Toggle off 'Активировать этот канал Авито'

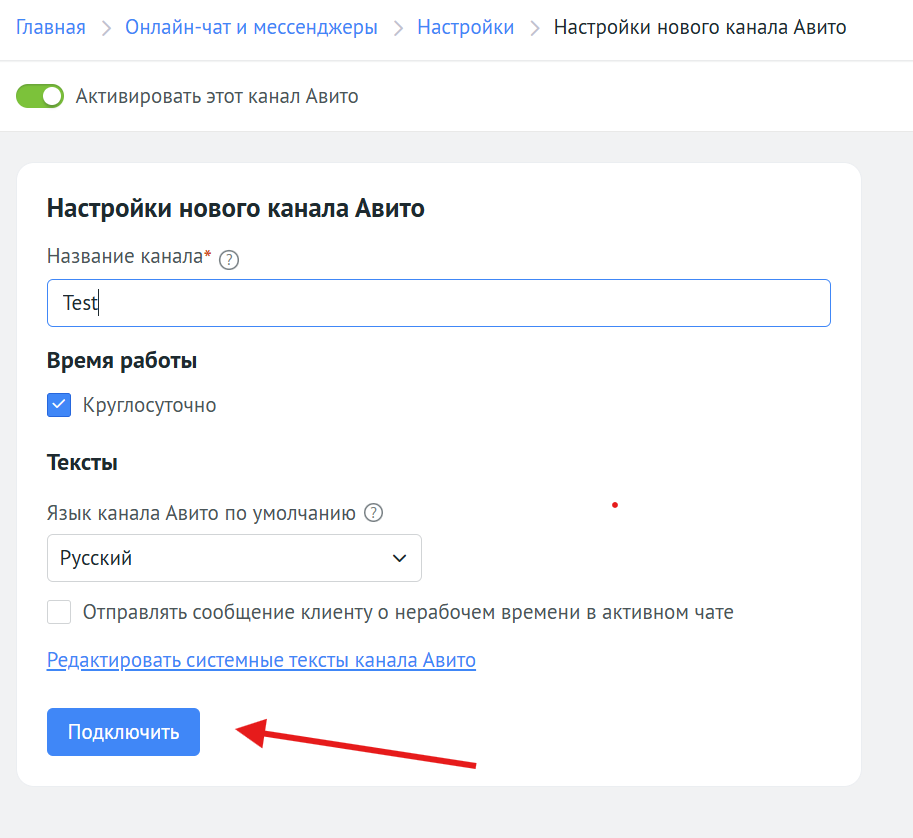[39, 96]
